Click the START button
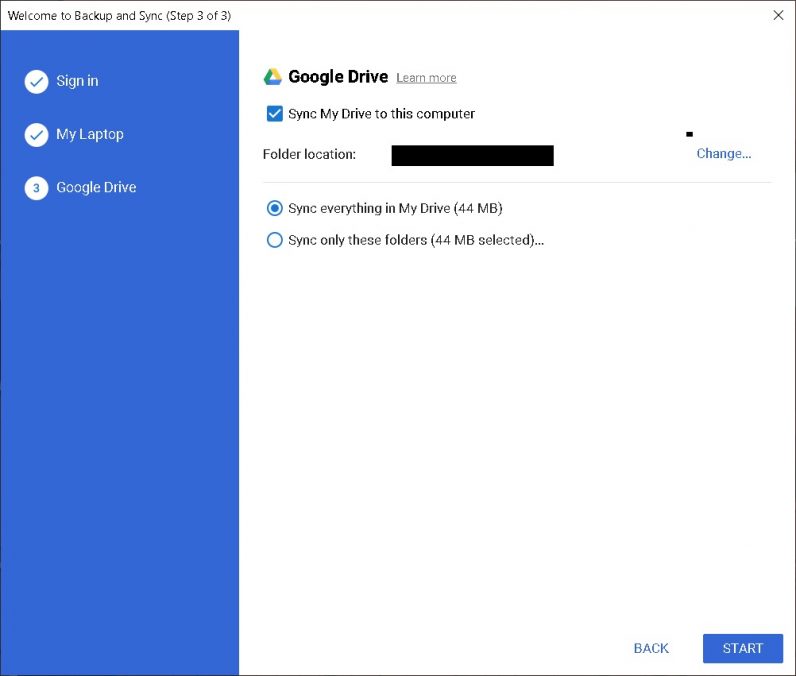Image resolution: width=796 pixels, height=676 pixels. coord(743,648)
